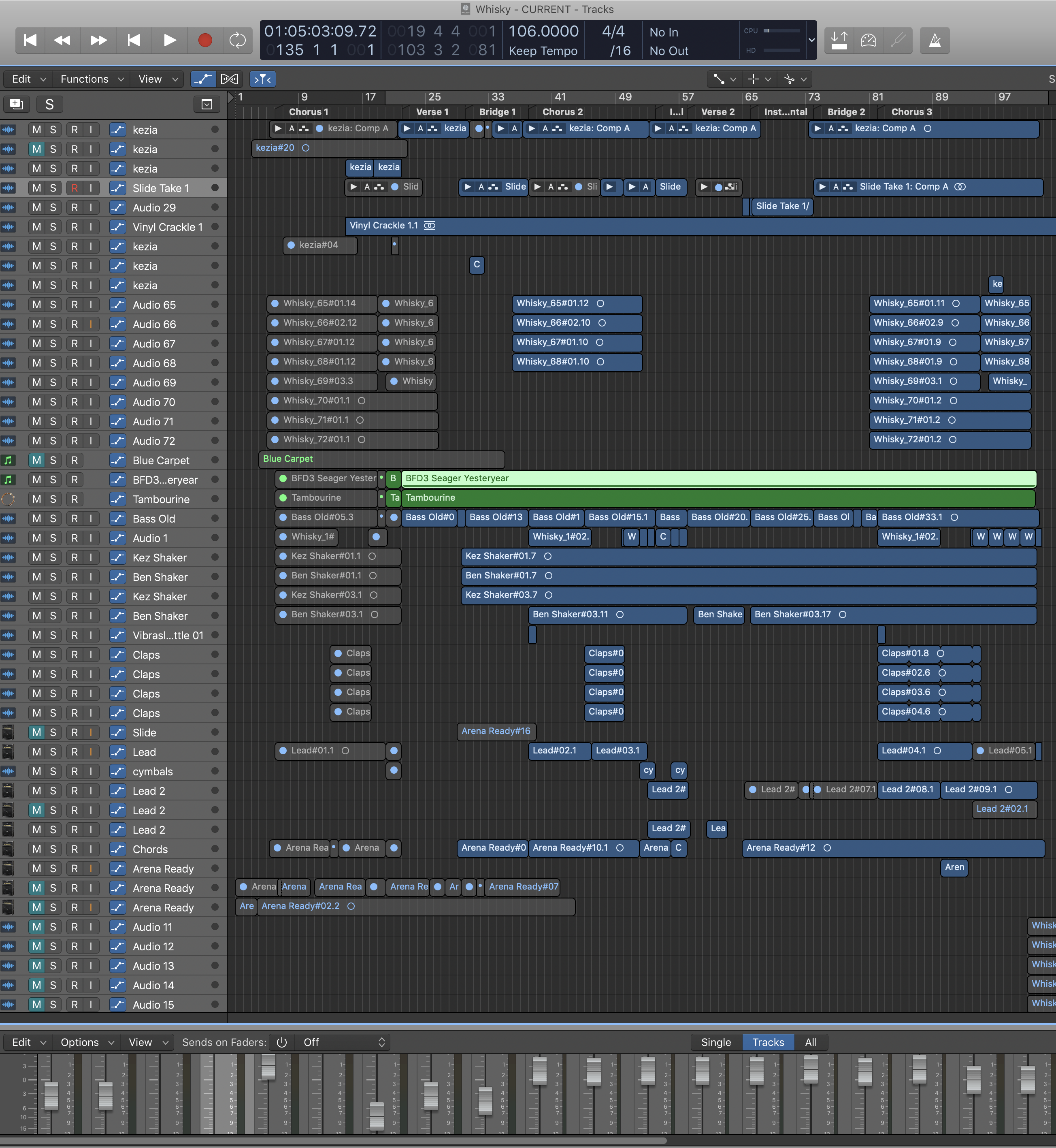Click the Catch Playhead button
Viewport: 1056px width, 1148px height.
coord(263,79)
